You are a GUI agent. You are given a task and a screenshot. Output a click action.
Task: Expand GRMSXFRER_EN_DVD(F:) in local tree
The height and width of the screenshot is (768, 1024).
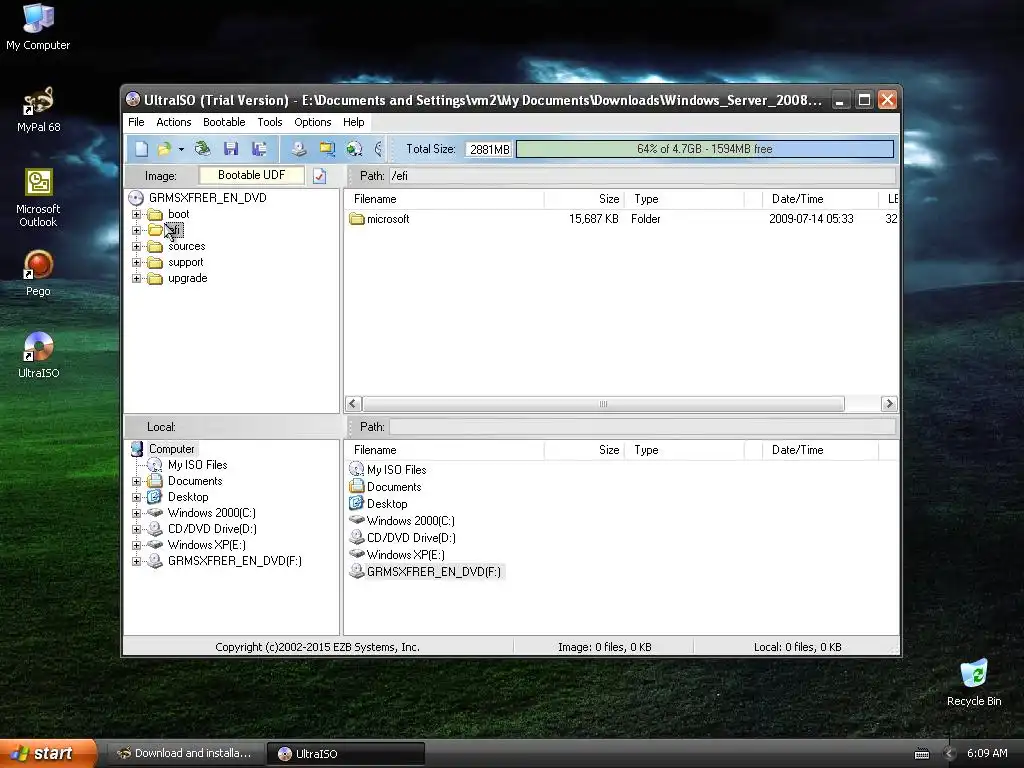point(136,561)
